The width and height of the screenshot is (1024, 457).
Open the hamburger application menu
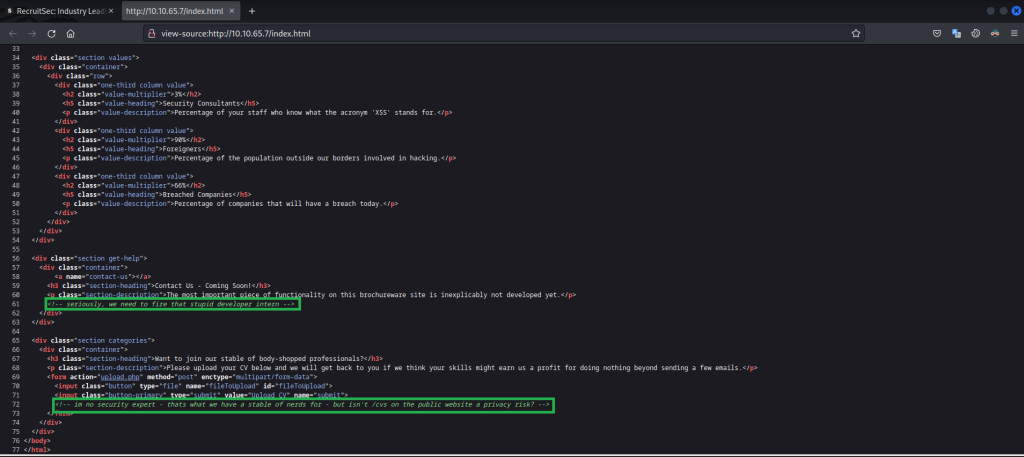(x=1012, y=33)
